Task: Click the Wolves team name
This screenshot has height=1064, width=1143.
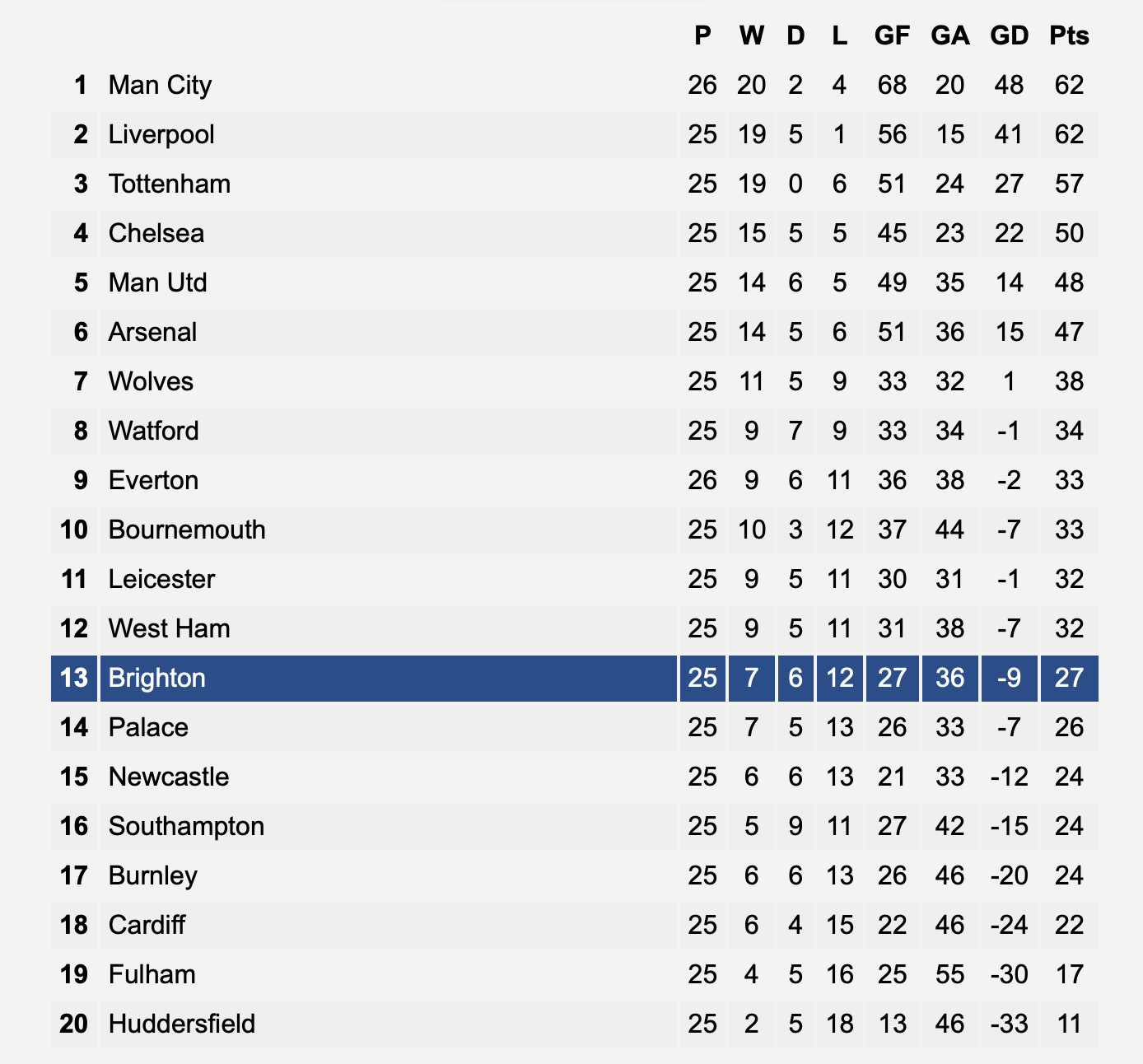Action: [151, 381]
